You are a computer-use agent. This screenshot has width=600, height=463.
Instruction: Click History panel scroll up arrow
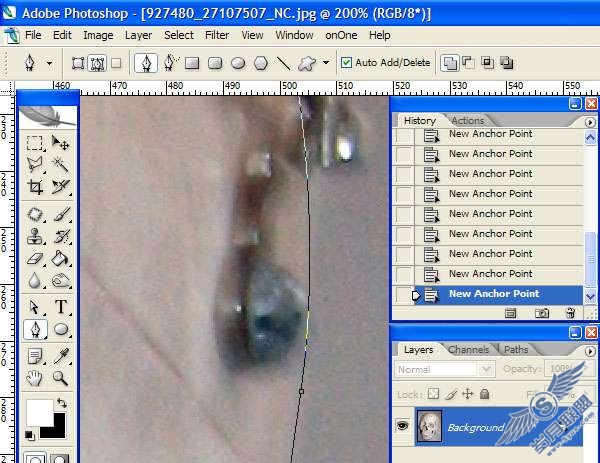point(590,137)
